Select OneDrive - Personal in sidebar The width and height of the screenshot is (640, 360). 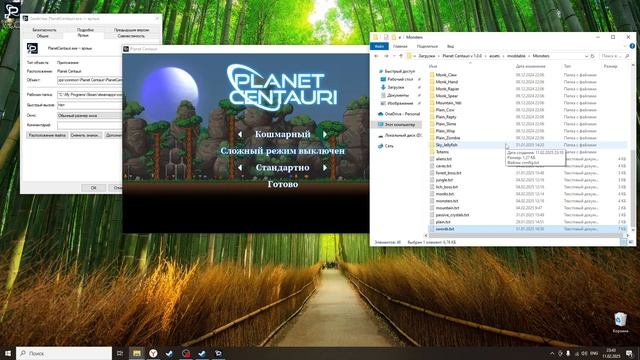399,114
